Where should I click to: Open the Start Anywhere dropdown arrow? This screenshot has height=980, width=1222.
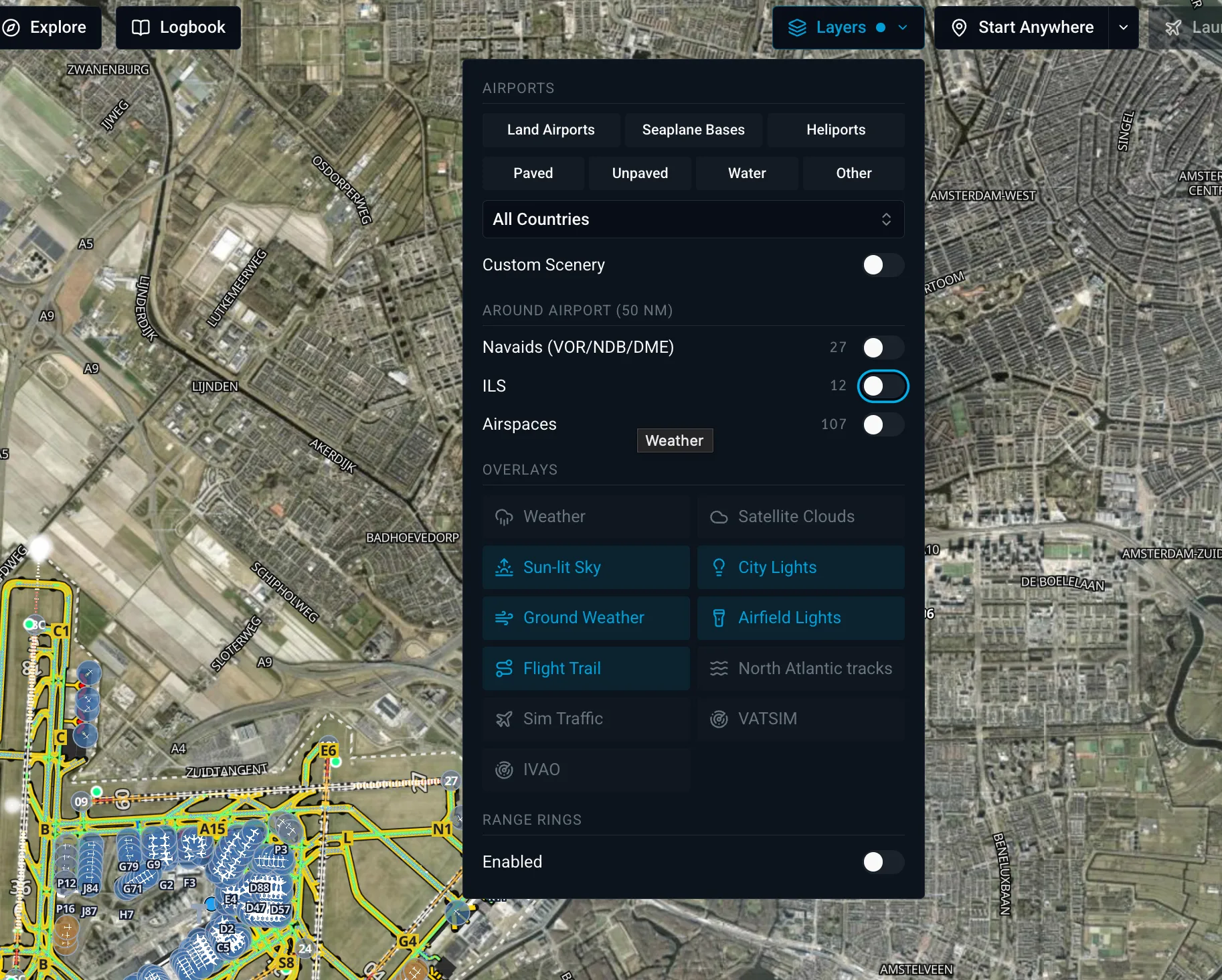click(1124, 27)
